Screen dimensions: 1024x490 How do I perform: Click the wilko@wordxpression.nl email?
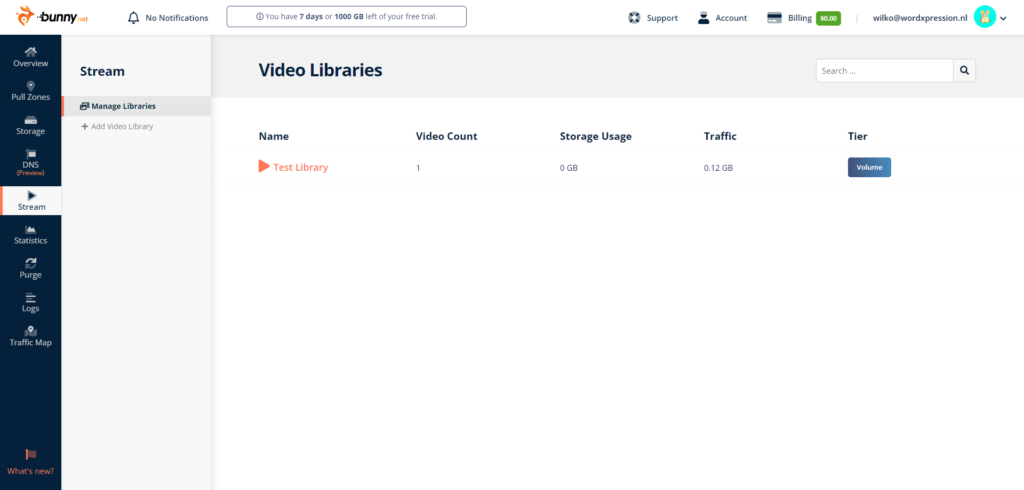coord(920,18)
